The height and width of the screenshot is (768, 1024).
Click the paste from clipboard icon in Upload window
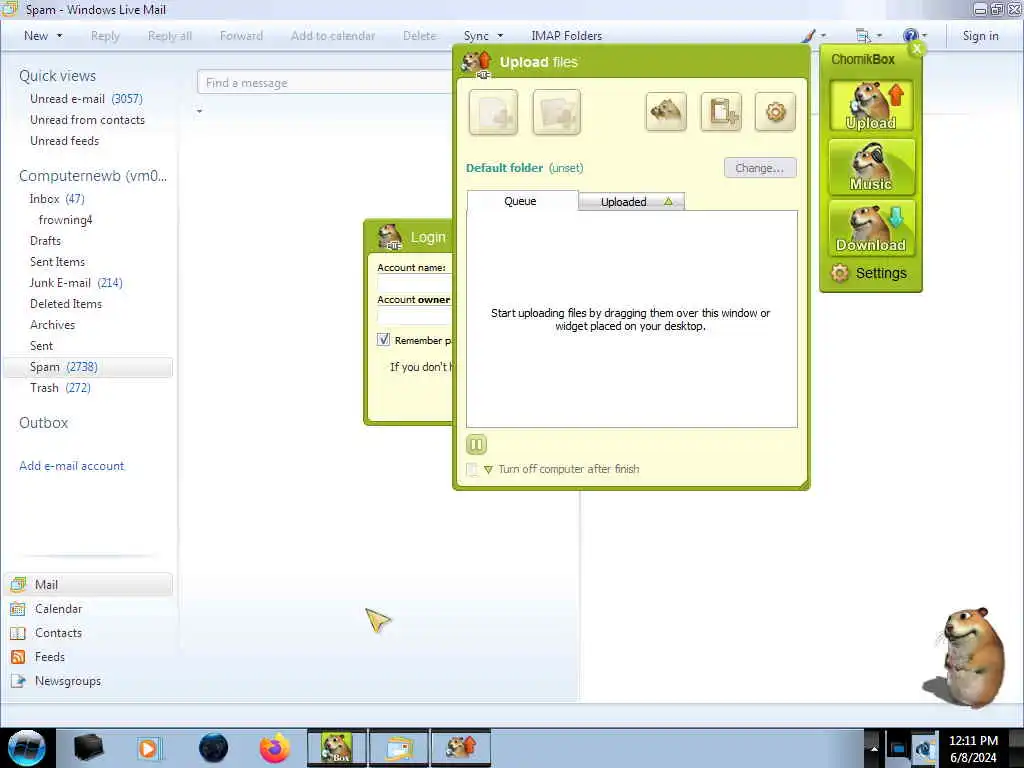coord(721,112)
